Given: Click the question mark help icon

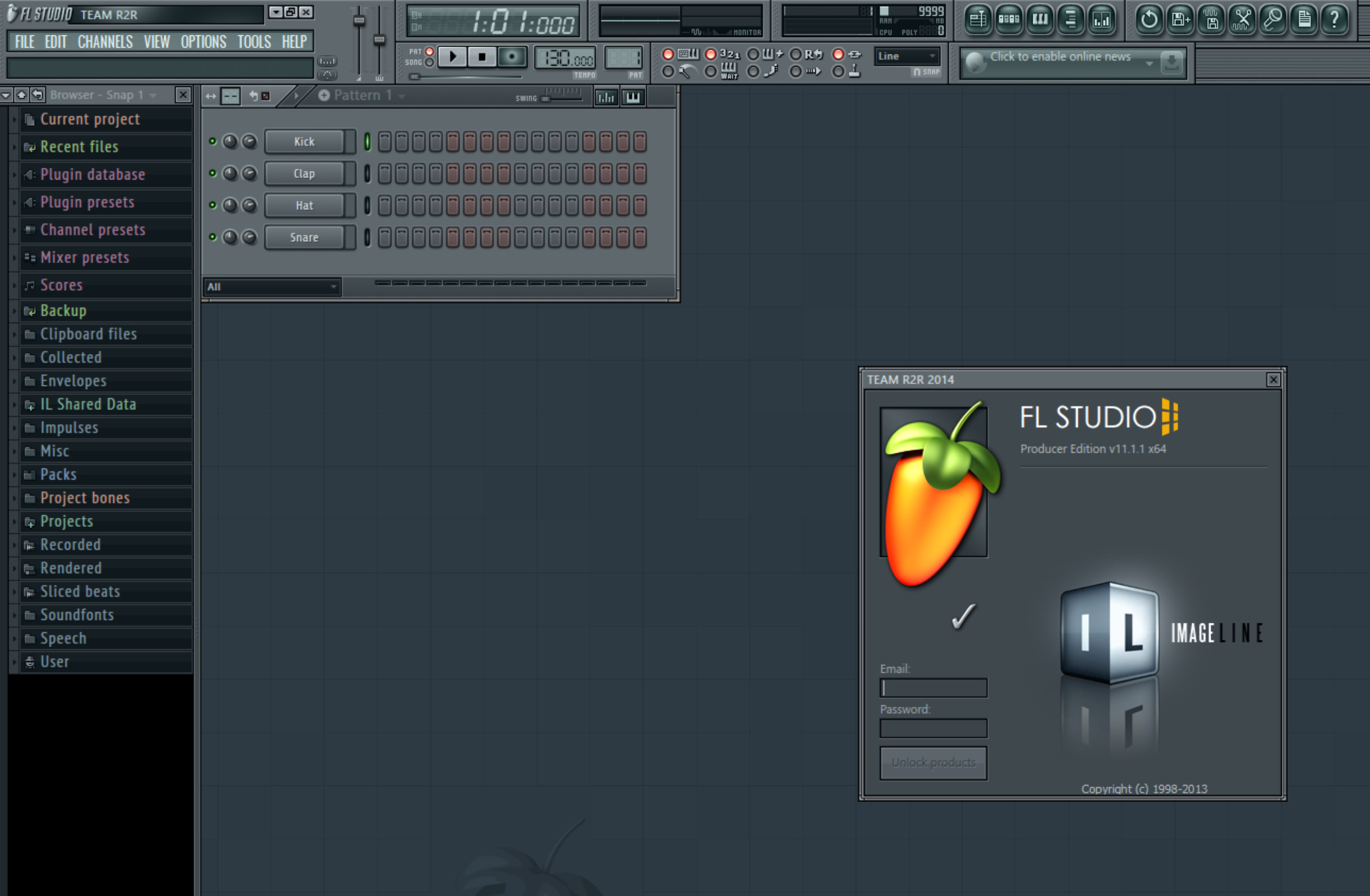Looking at the screenshot, I should [x=1334, y=19].
